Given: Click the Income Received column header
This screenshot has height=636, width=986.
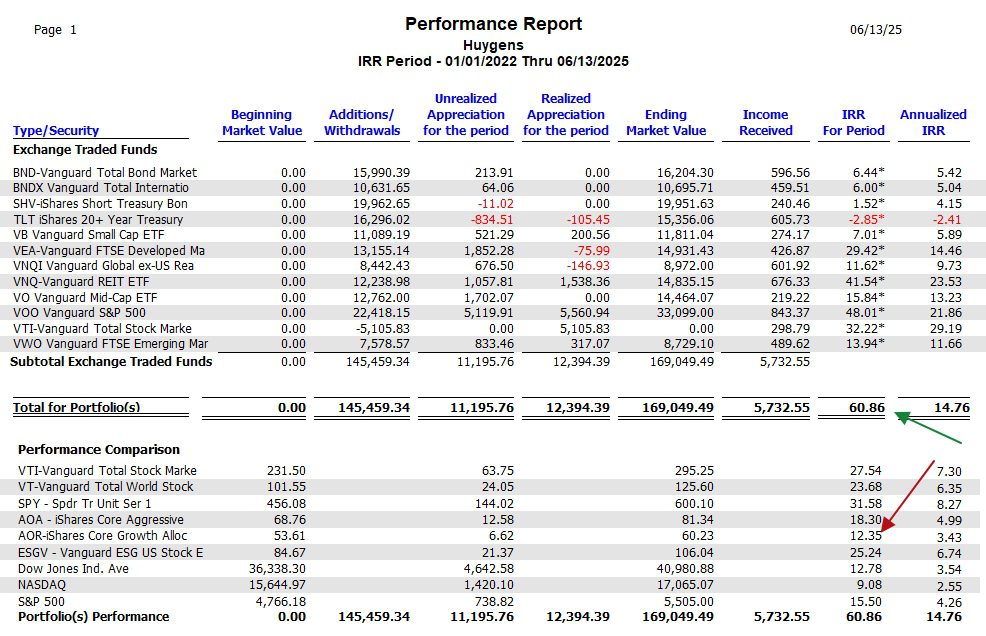Looking at the screenshot, I should click(765, 123).
